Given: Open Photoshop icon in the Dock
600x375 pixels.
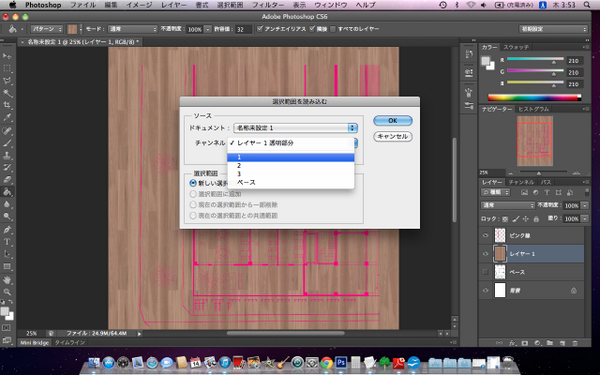Looking at the screenshot, I should (x=341, y=362).
